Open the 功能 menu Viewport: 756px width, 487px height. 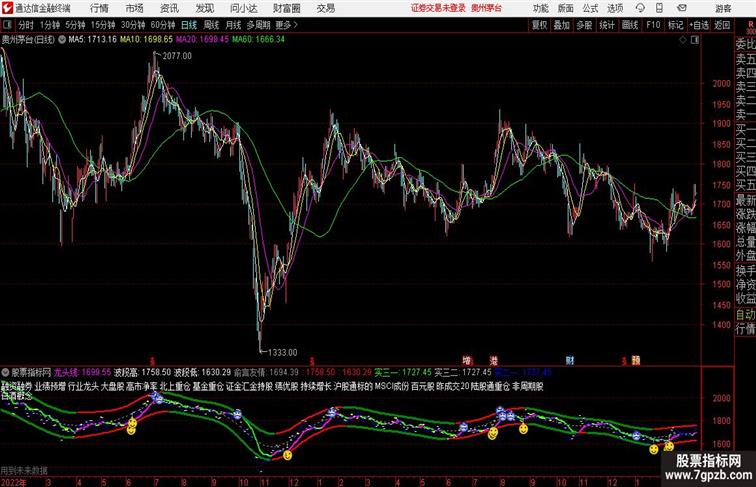click(541, 8)
